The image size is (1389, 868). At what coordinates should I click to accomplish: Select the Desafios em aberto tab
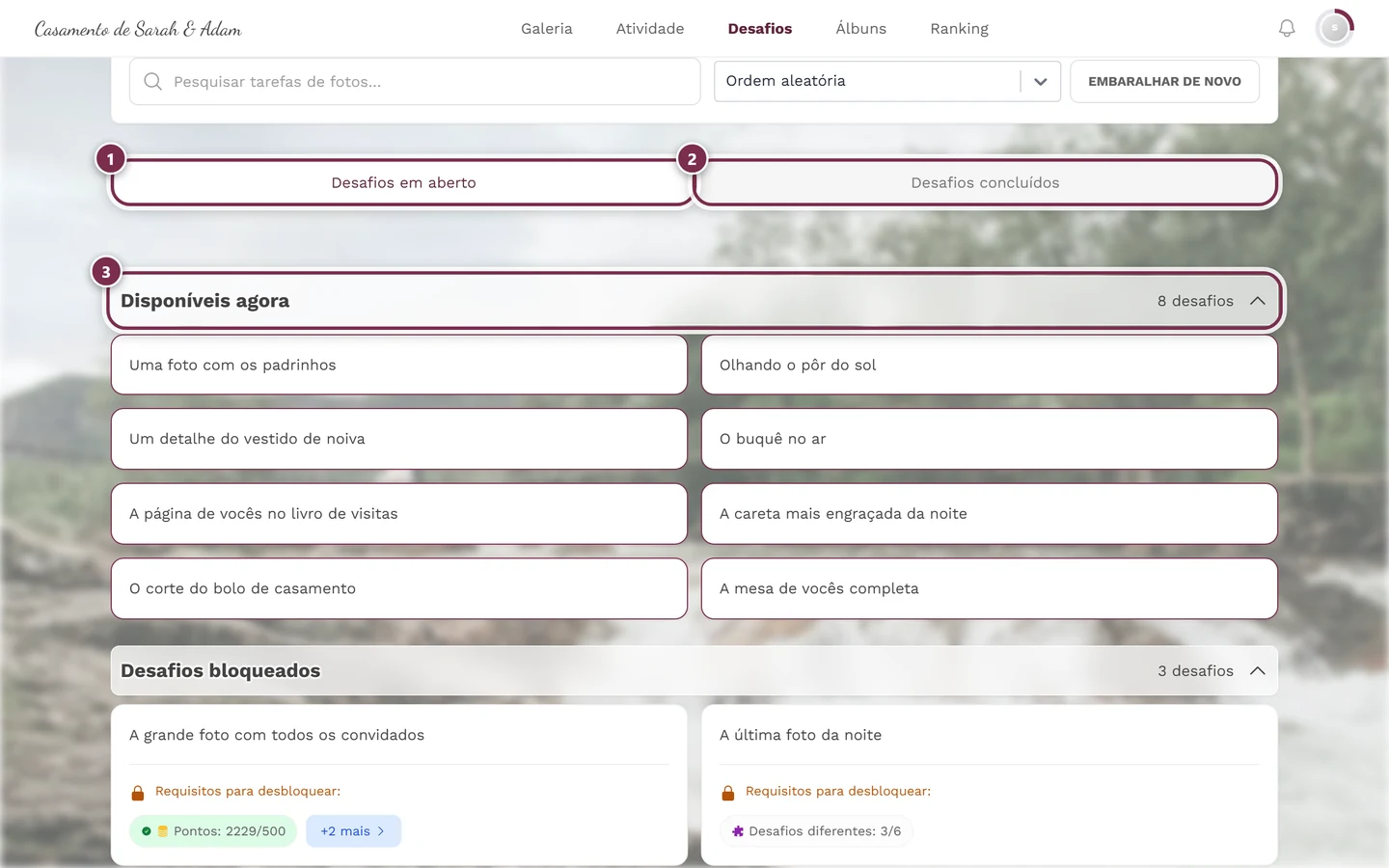(x=403, y=182)
